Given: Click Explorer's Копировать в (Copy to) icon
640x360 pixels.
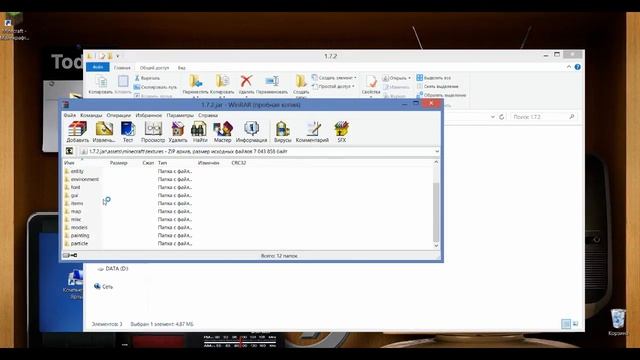Looking at the screenshot, I should coord(222,81).
